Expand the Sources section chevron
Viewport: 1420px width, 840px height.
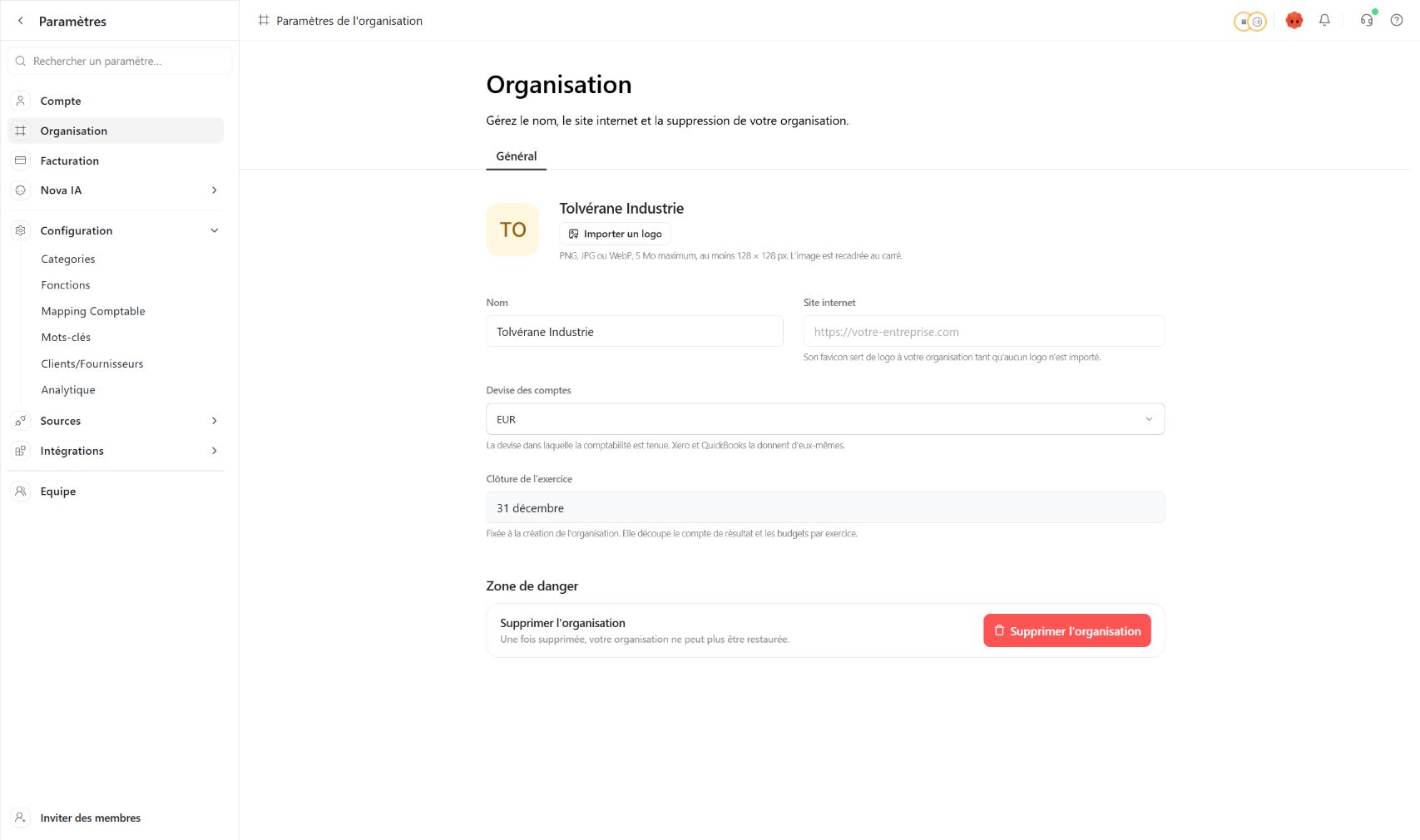click(x=215, y=421)
